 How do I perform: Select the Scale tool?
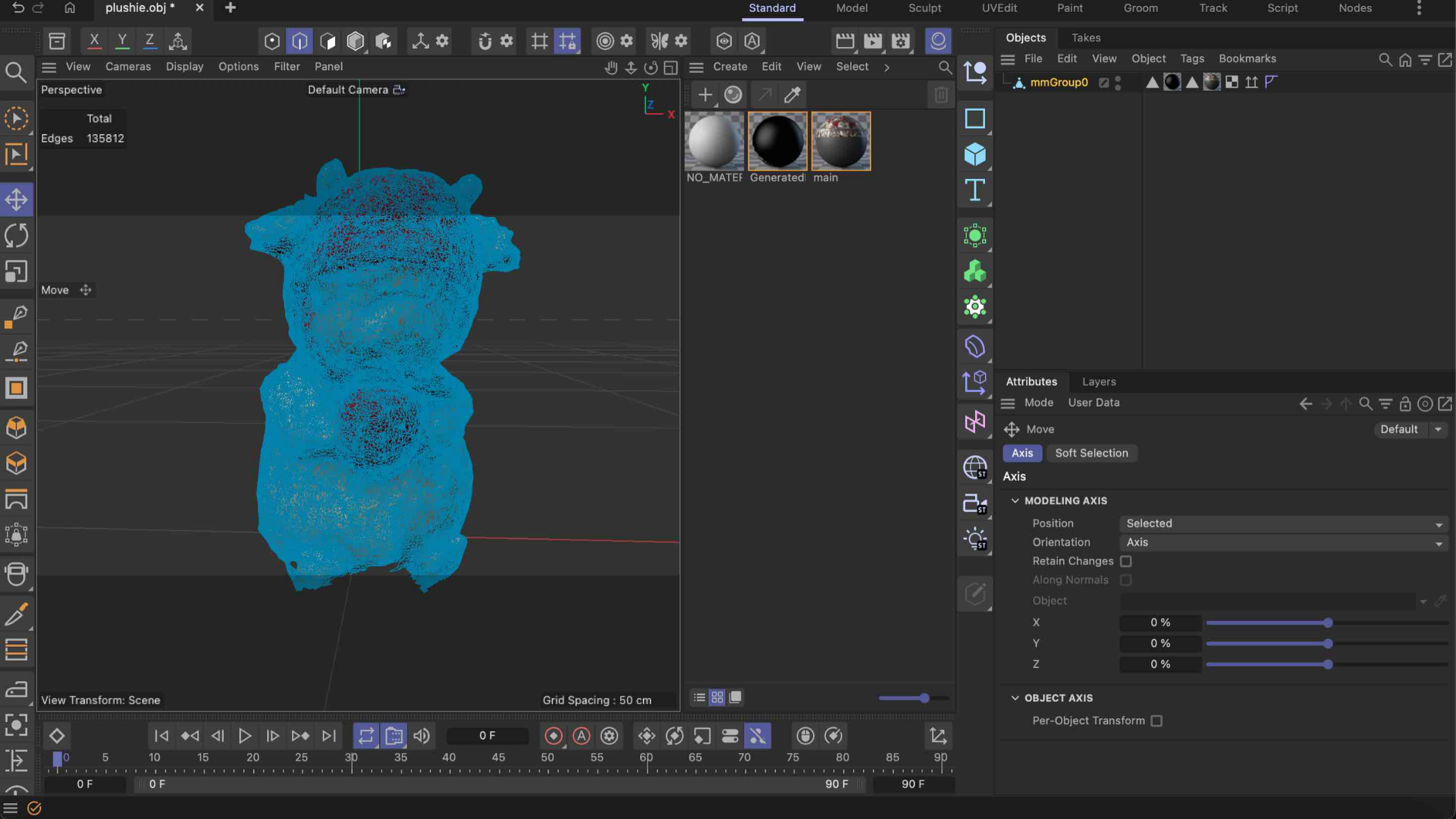point(17,271)
